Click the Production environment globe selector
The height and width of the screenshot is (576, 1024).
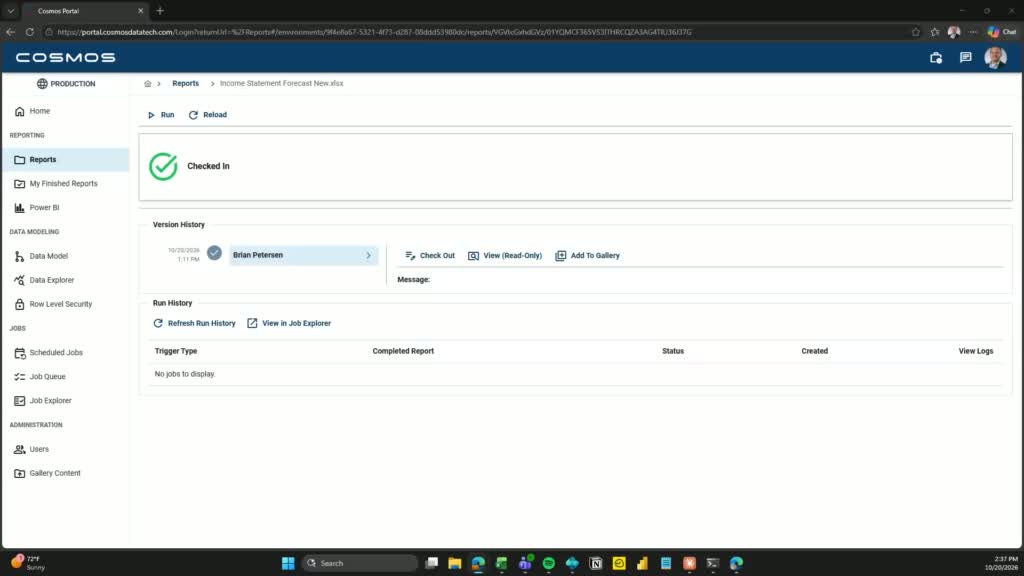pyautogui.click(x=65, y=84)
